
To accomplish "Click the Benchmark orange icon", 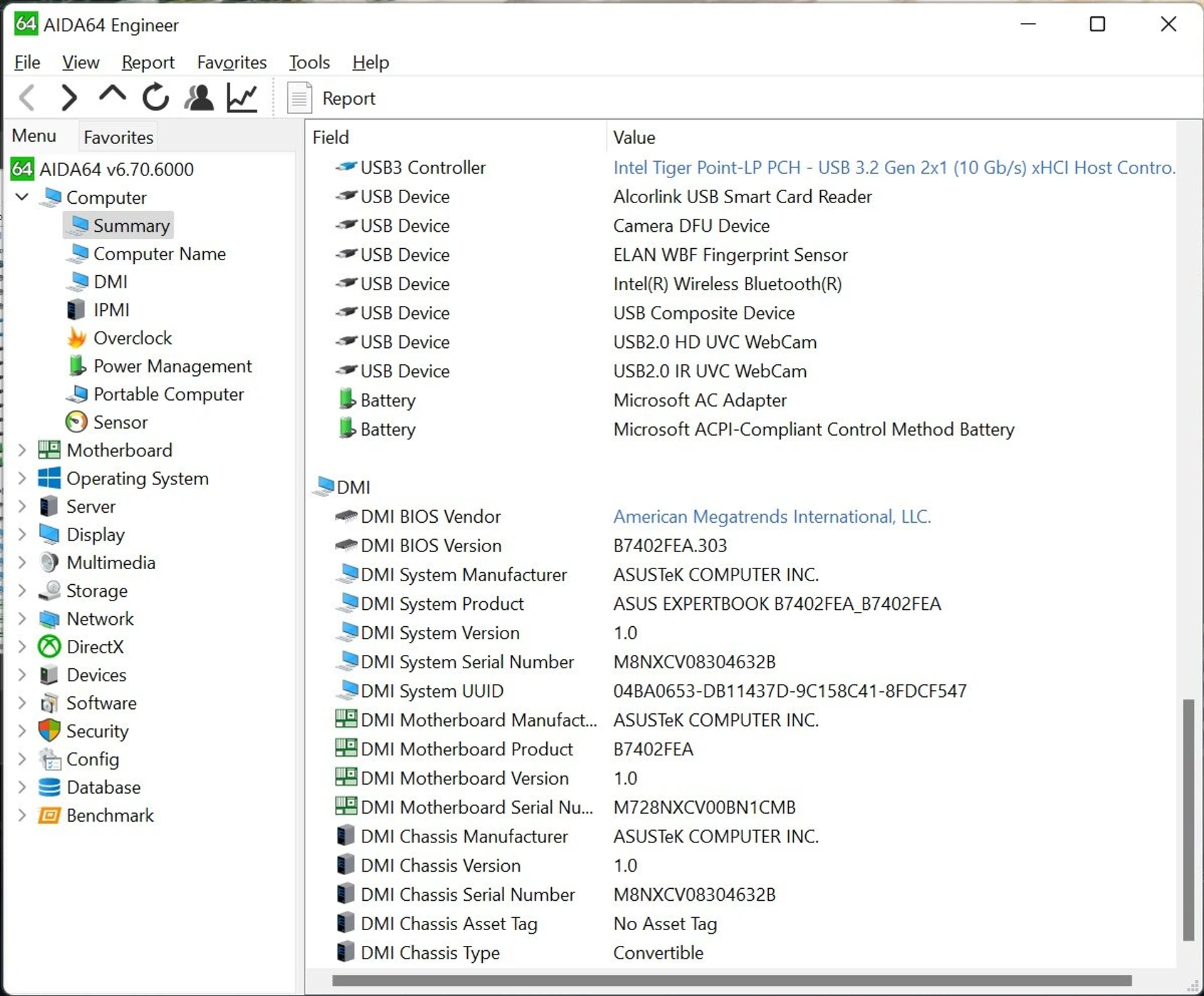I will tap(50, 815).
